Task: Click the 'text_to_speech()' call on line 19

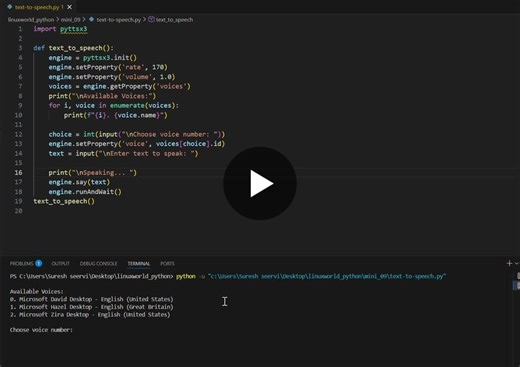Action: (64, 201)
